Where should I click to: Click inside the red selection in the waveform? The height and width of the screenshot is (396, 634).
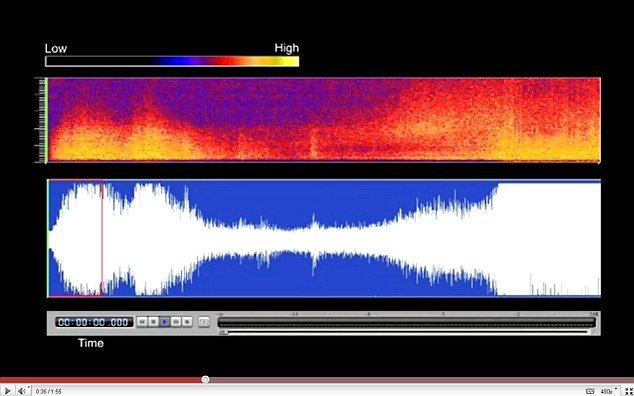click(76, 238)
